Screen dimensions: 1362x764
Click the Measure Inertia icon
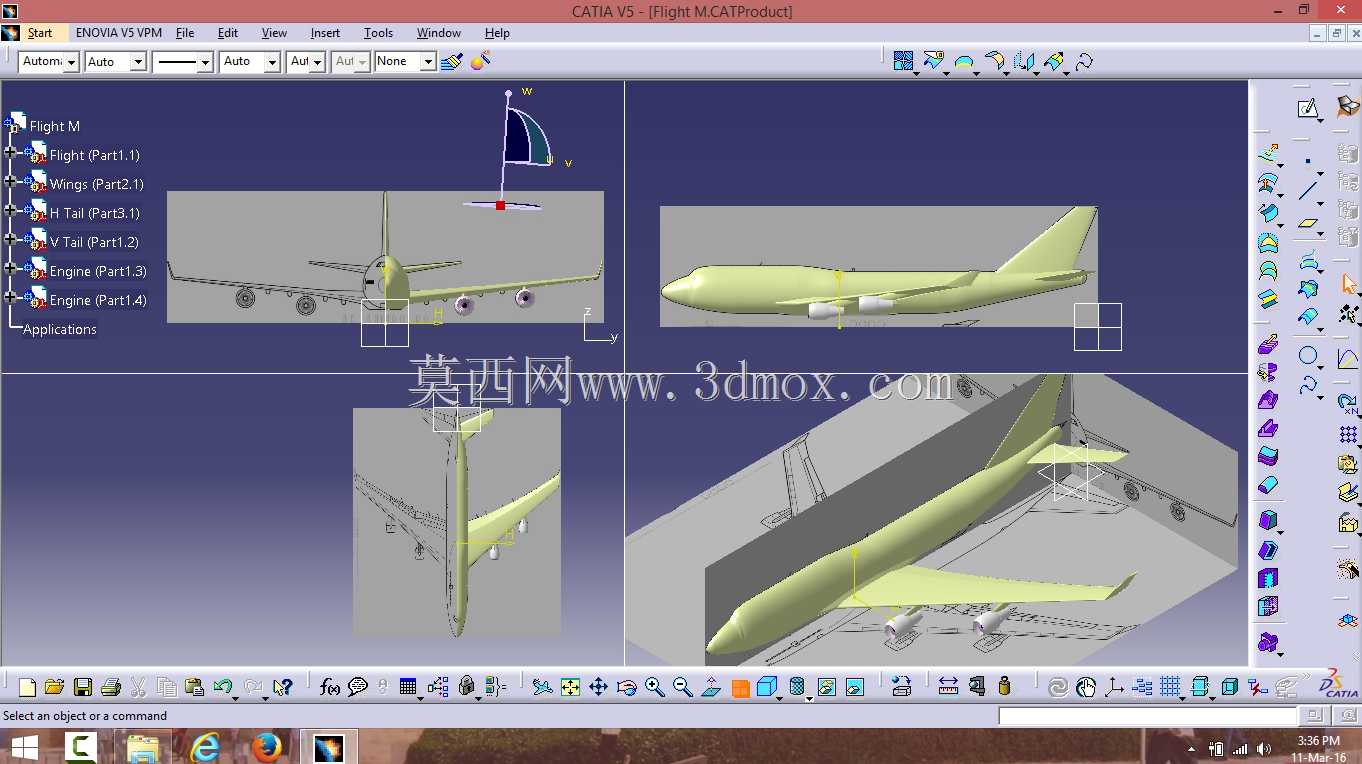1005,687
